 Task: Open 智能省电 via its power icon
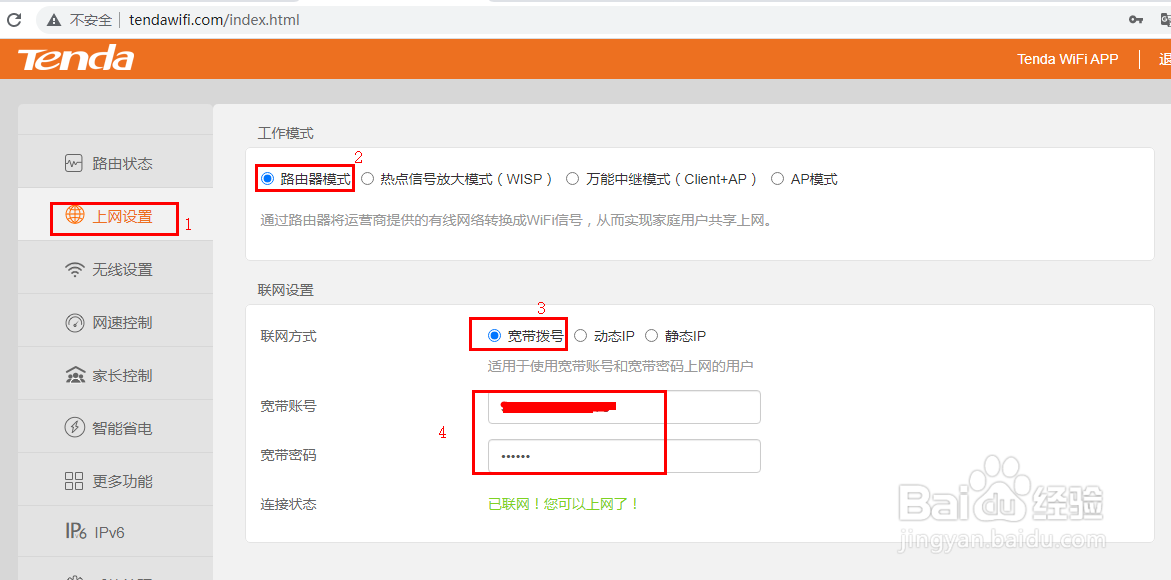[x=74, y=426]
